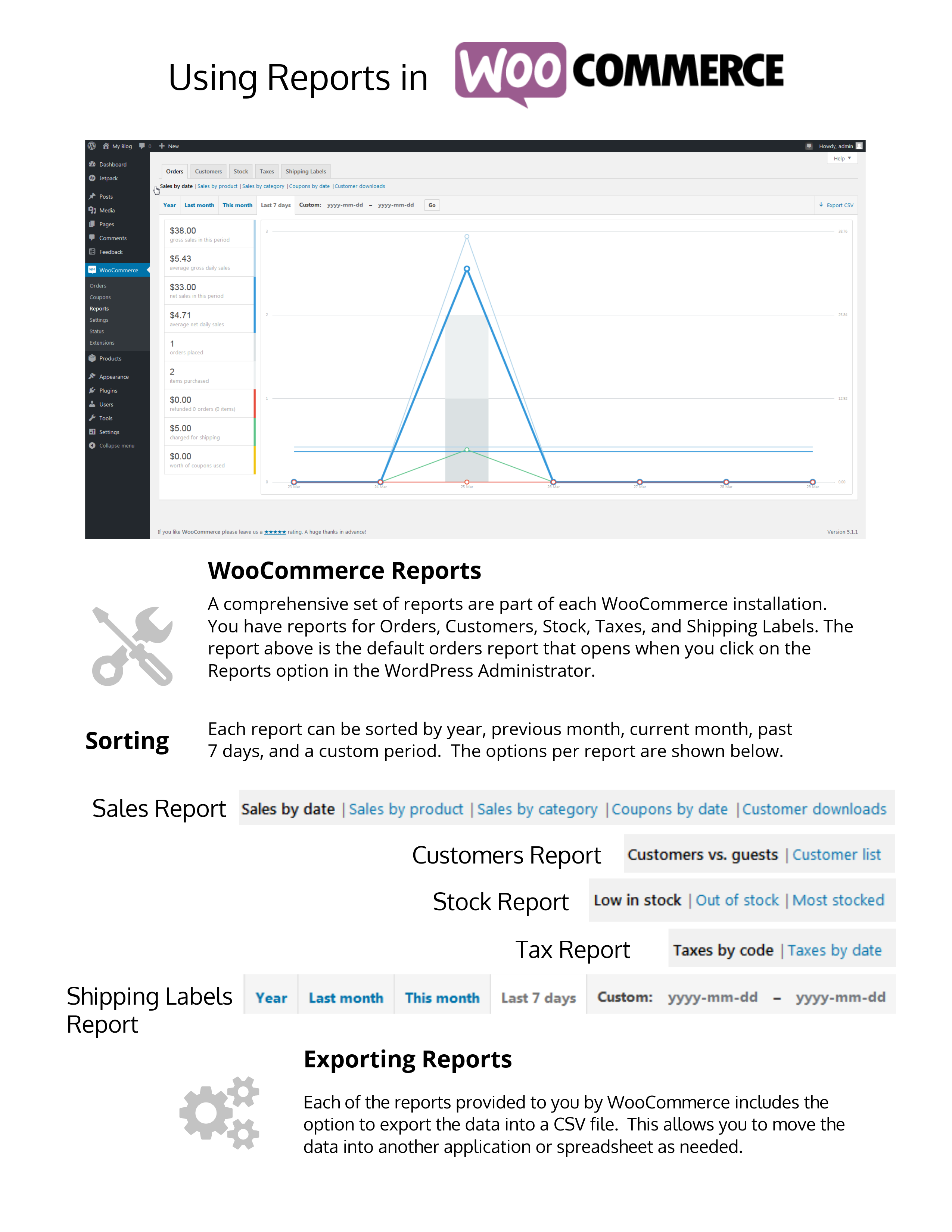Select the Orders report tab
The image size is (952, 1232).
[175, 171]
